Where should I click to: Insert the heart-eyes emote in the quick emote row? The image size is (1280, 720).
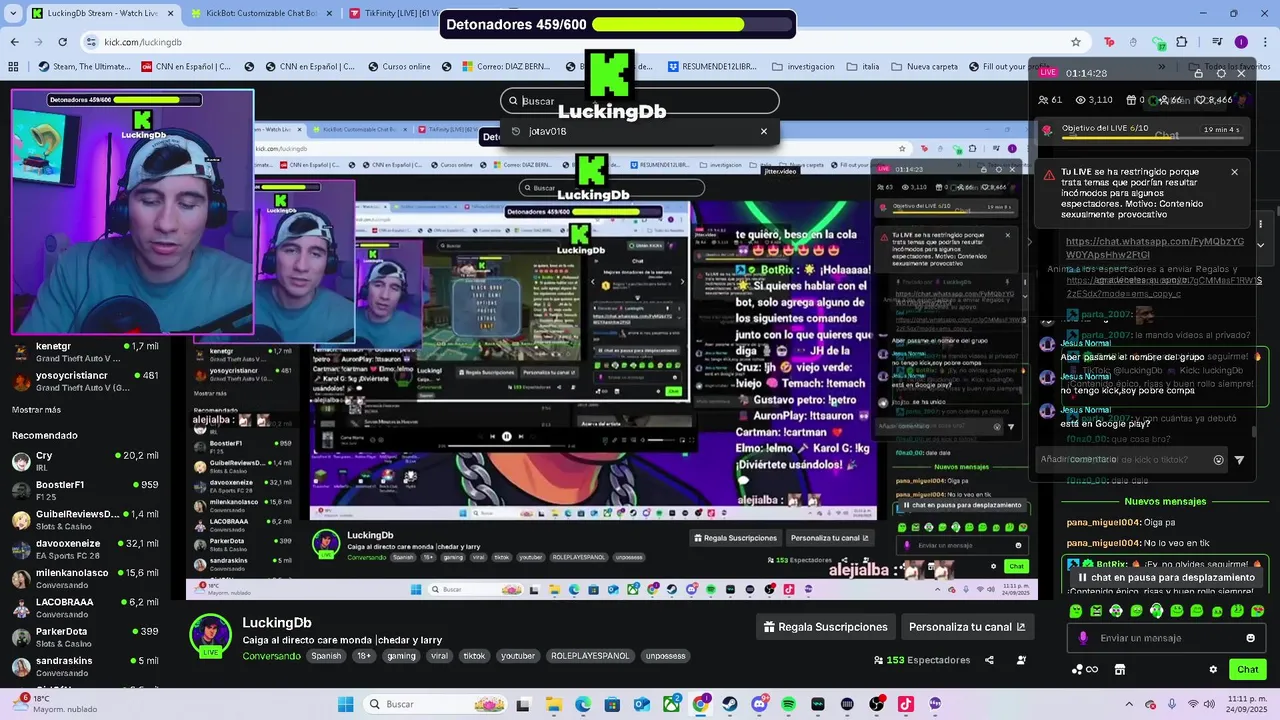coord(1257,610)
